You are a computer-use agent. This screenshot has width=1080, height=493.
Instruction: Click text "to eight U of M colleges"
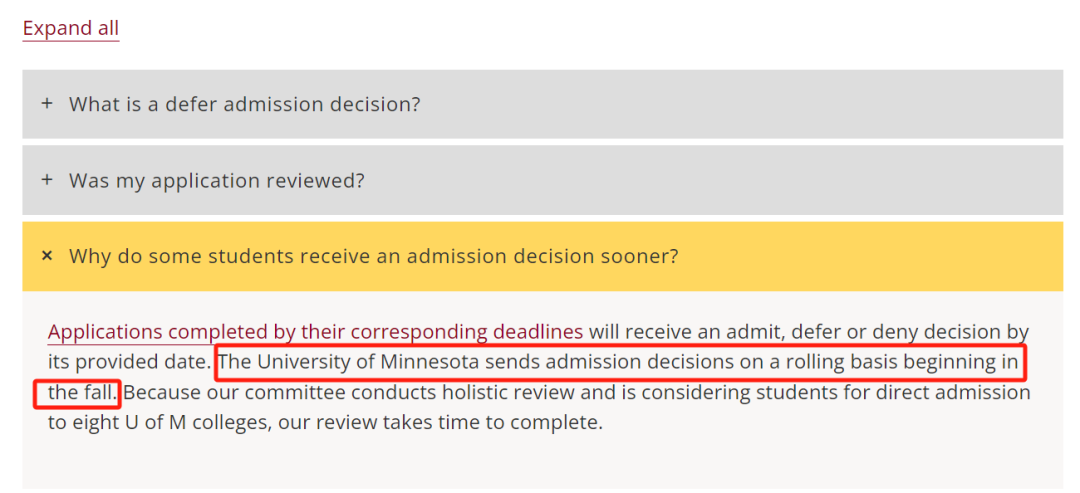(x=155, y=422)
